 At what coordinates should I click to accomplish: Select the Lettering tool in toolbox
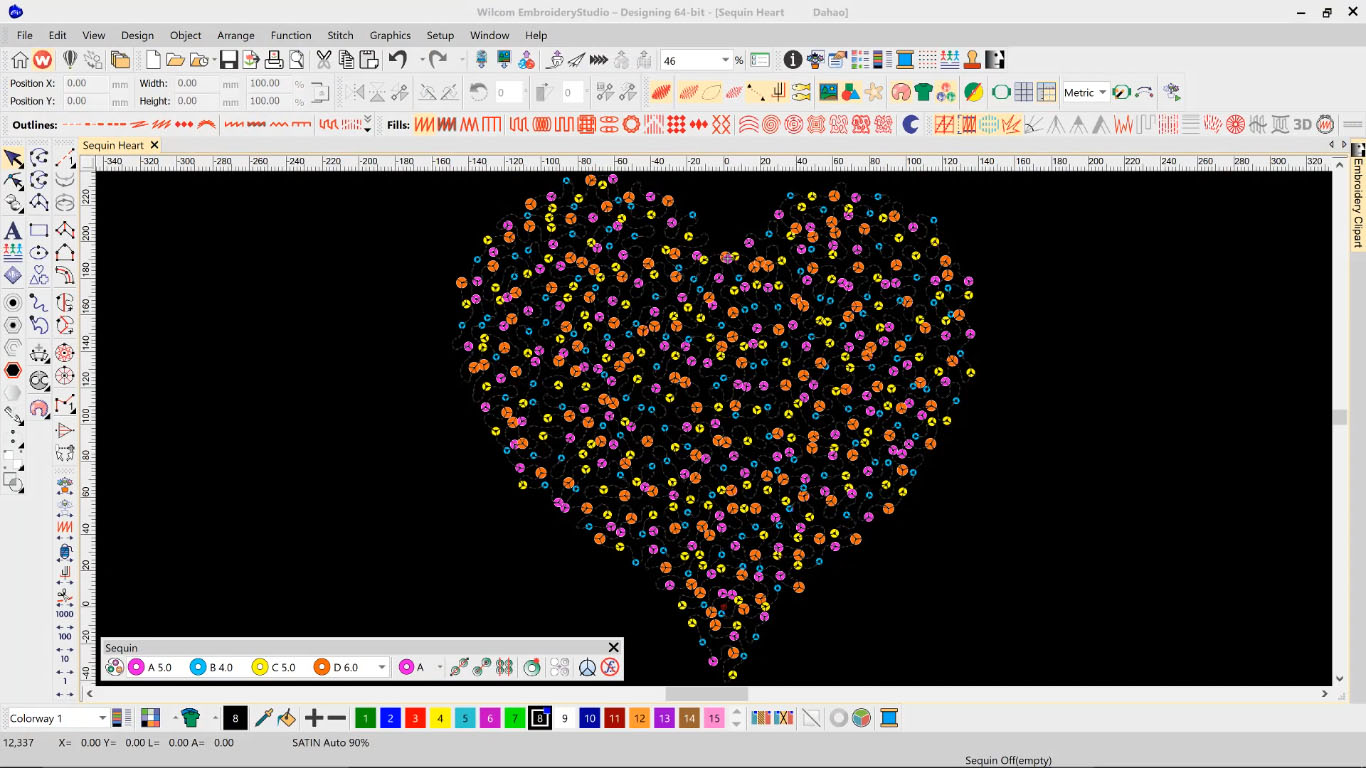tap(13, 231)
